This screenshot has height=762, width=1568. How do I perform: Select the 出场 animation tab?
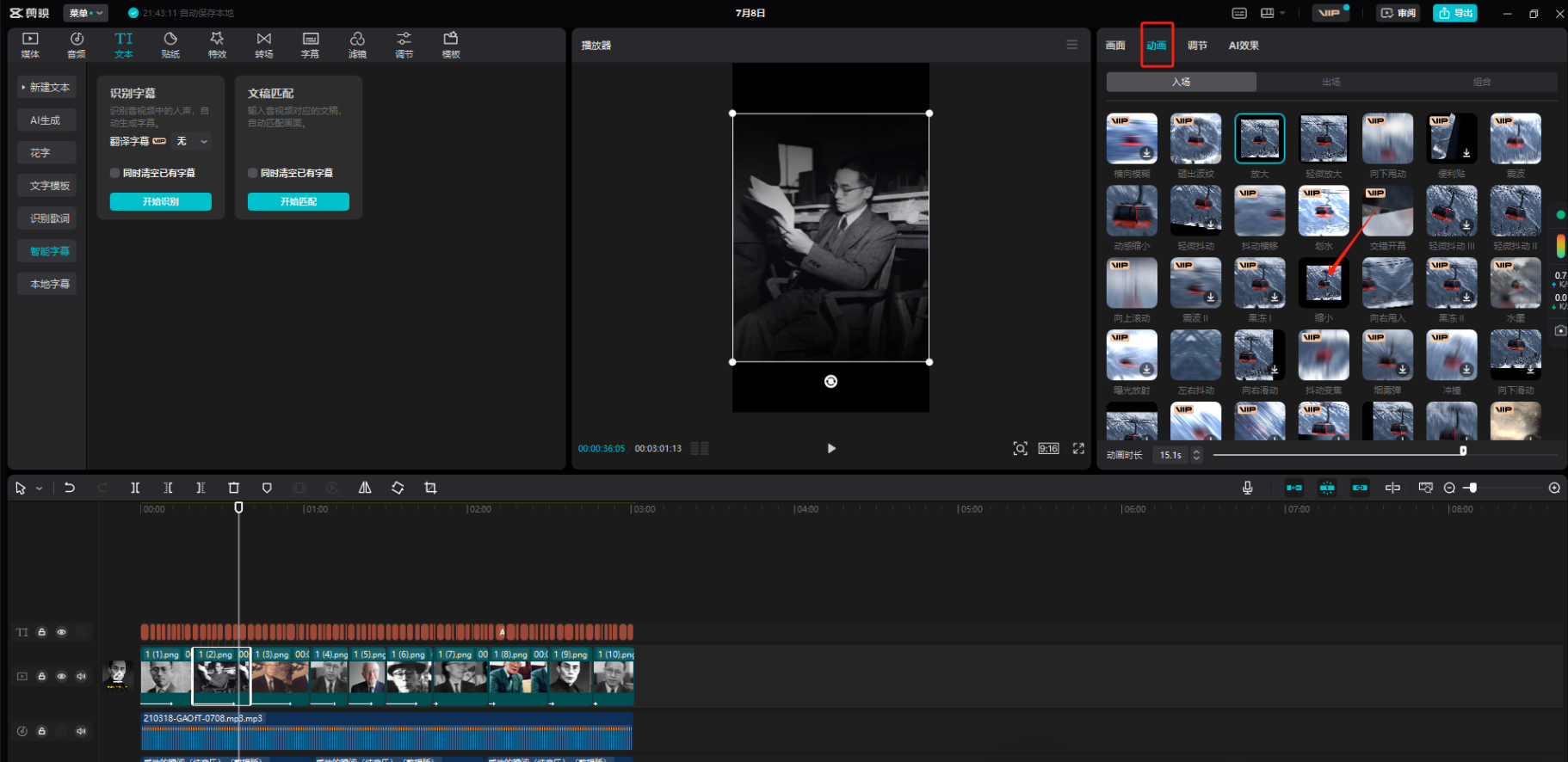point(1331,82)
